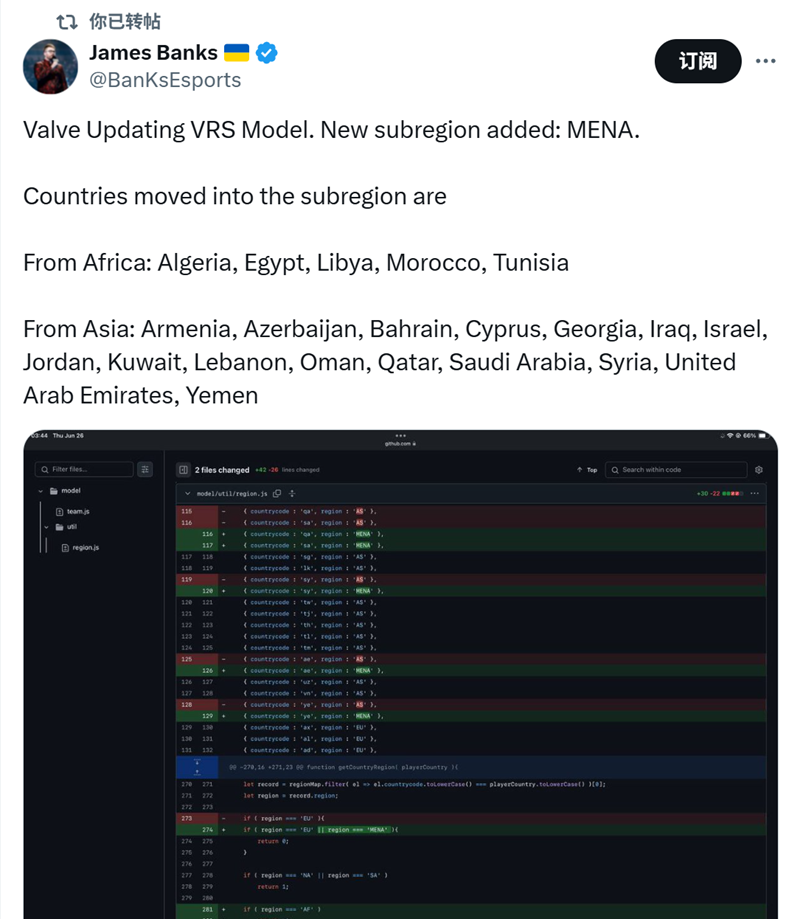This screenshot has width=800, height=919.
Task: Open the diff settings gear icon
Action: coord(759,470)
